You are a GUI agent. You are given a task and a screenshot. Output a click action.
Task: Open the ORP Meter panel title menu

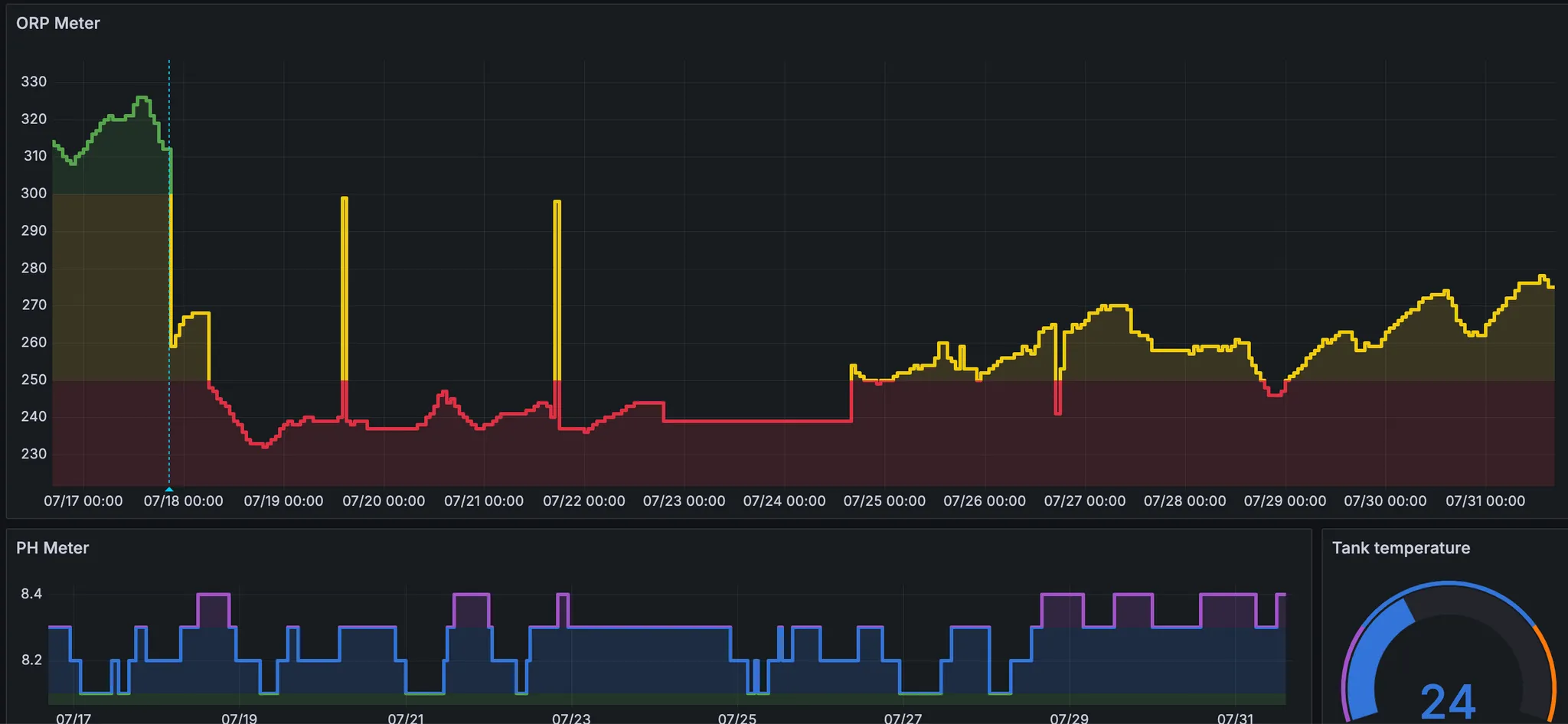58,23
